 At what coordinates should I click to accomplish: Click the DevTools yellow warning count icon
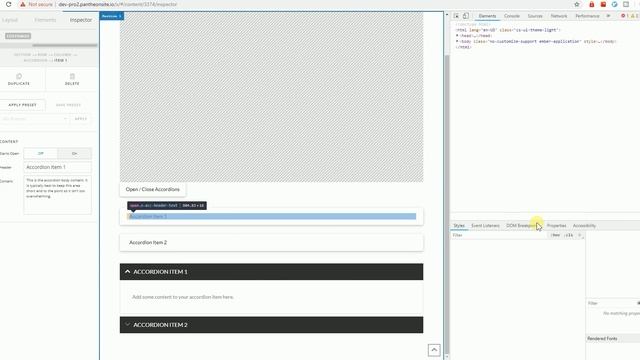click(634, 16)
